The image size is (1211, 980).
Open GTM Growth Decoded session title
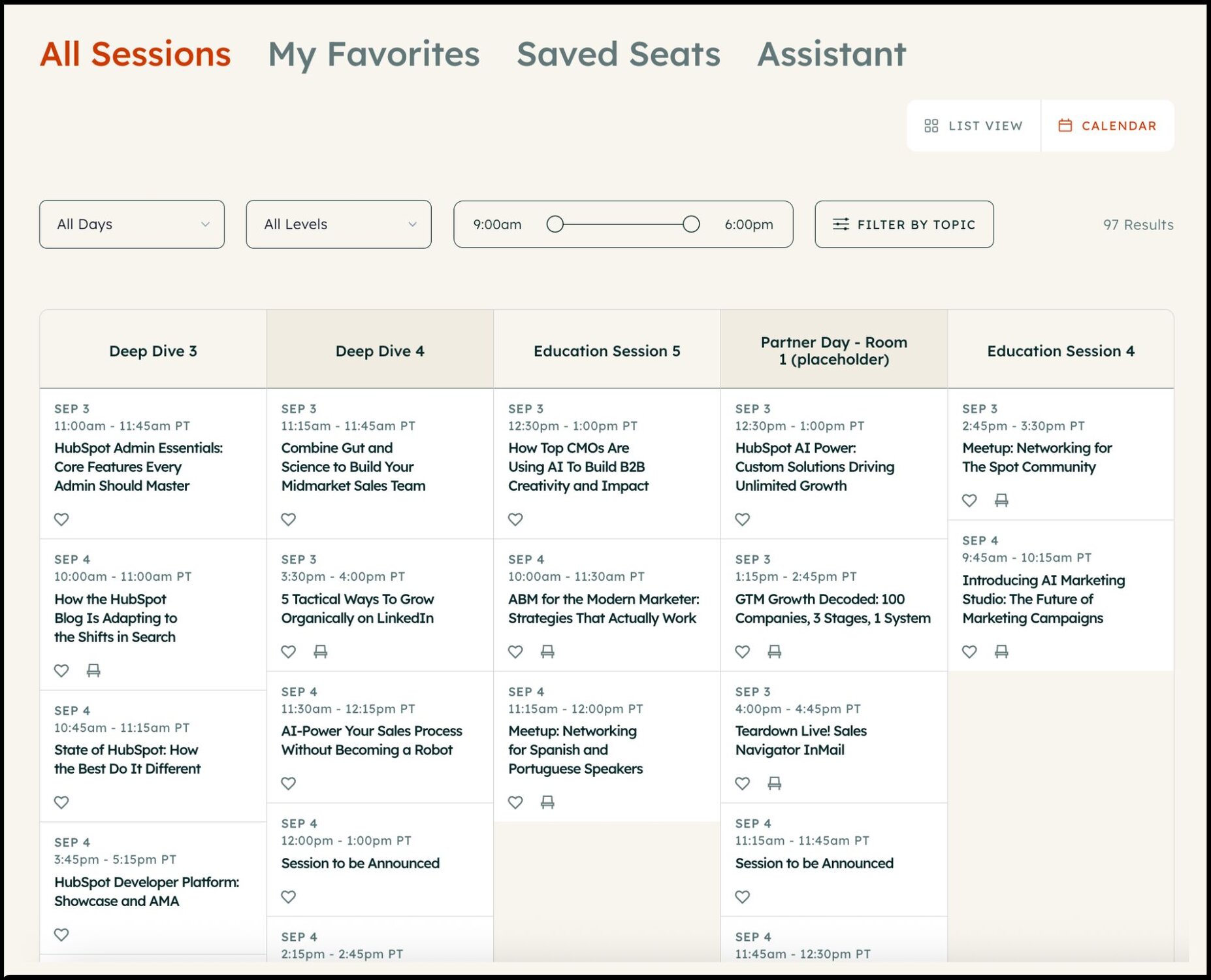833,608
